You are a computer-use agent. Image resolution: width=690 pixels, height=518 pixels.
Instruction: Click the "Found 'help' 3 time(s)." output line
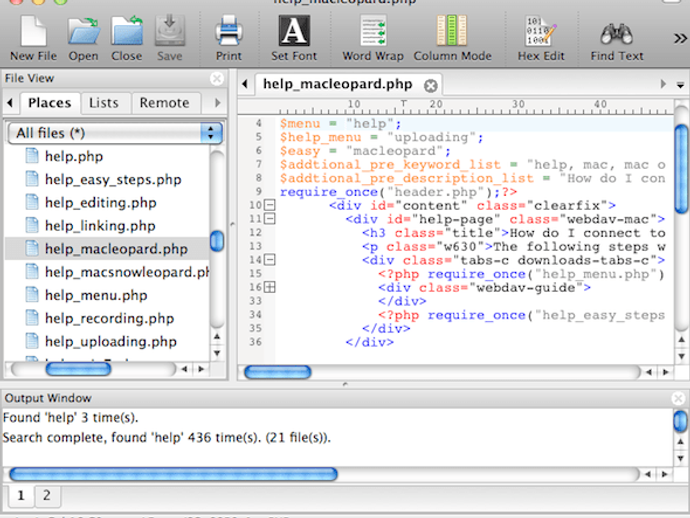coord(70,418)
